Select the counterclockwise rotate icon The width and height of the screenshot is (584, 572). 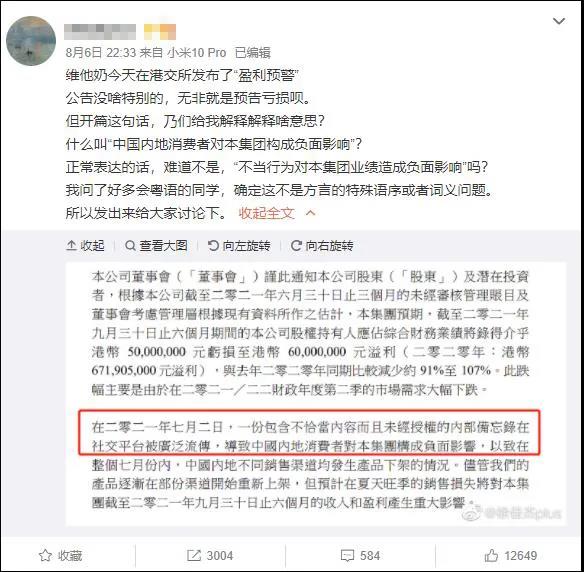click(x=213, y=246)
